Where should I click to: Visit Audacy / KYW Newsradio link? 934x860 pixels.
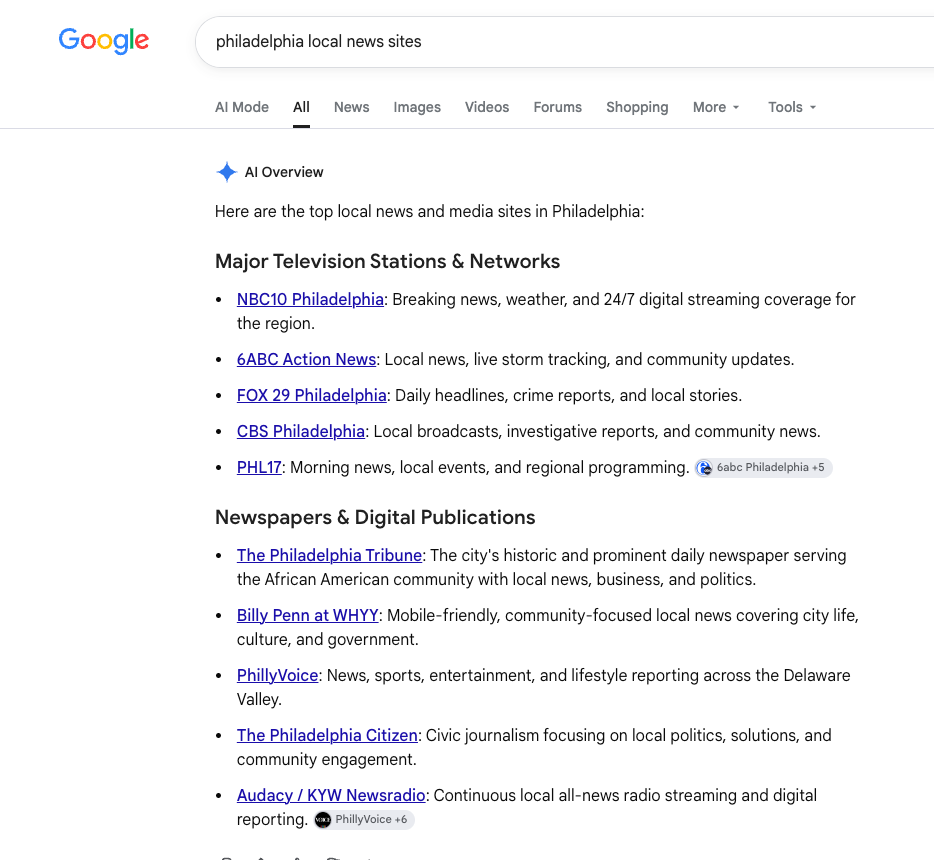coord(331,795)
